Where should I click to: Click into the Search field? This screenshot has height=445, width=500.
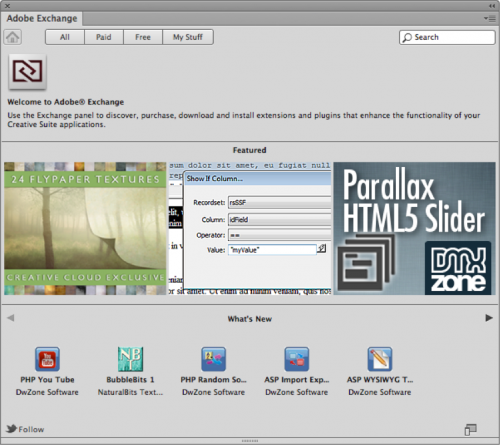point(447,37)
